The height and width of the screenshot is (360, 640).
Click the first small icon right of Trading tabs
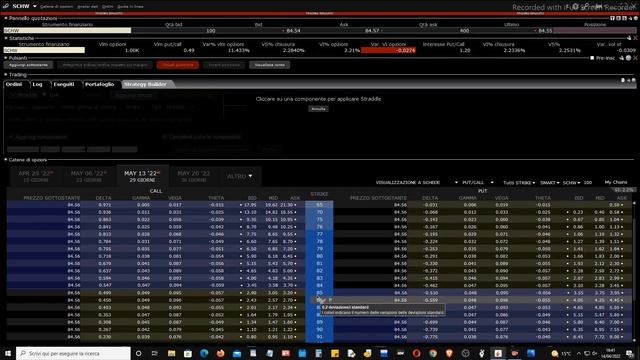point(623,80)
